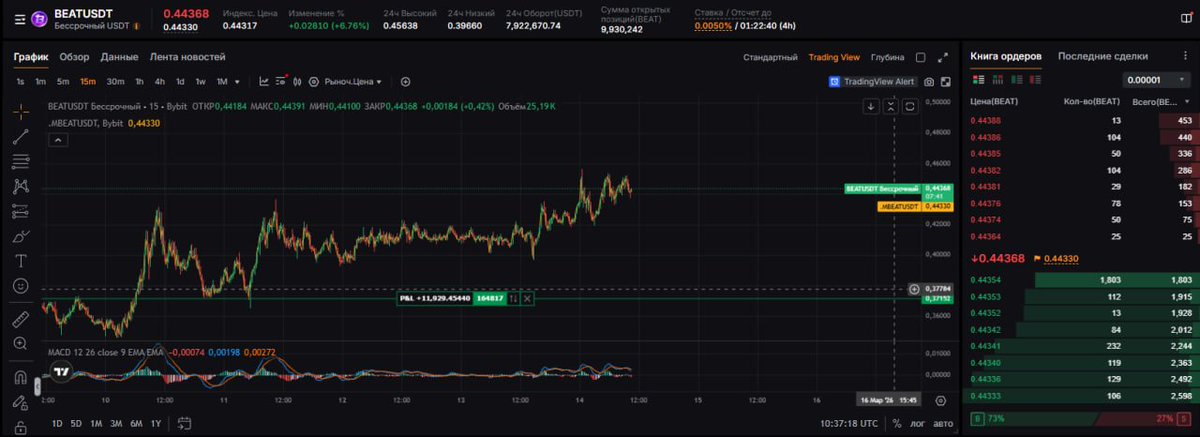Viewport: 1200px width, 437px height.
Task: Open TradingView Alert
Action: [873, 82]
